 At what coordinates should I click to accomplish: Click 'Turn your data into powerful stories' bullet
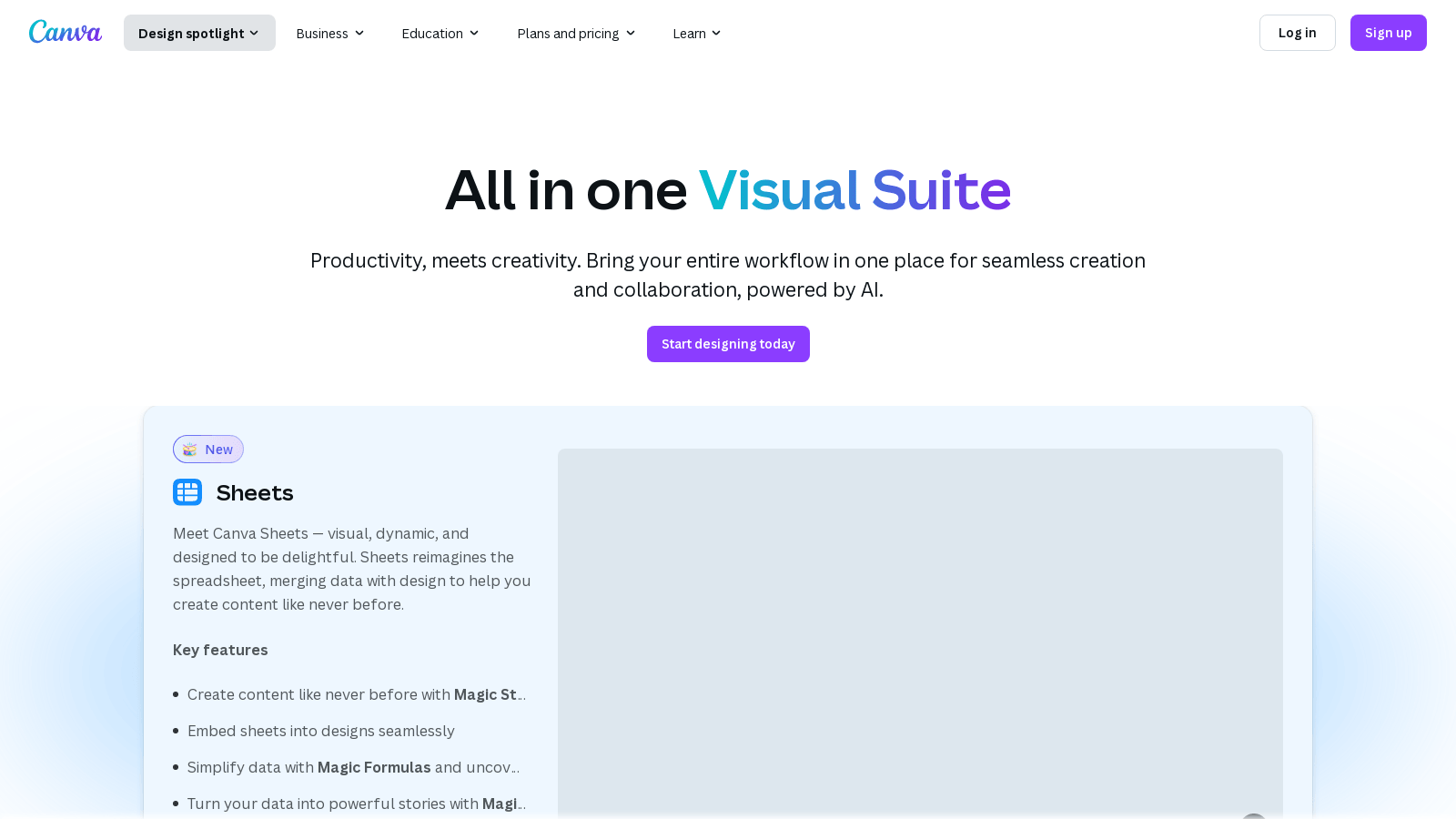(357, 804)
